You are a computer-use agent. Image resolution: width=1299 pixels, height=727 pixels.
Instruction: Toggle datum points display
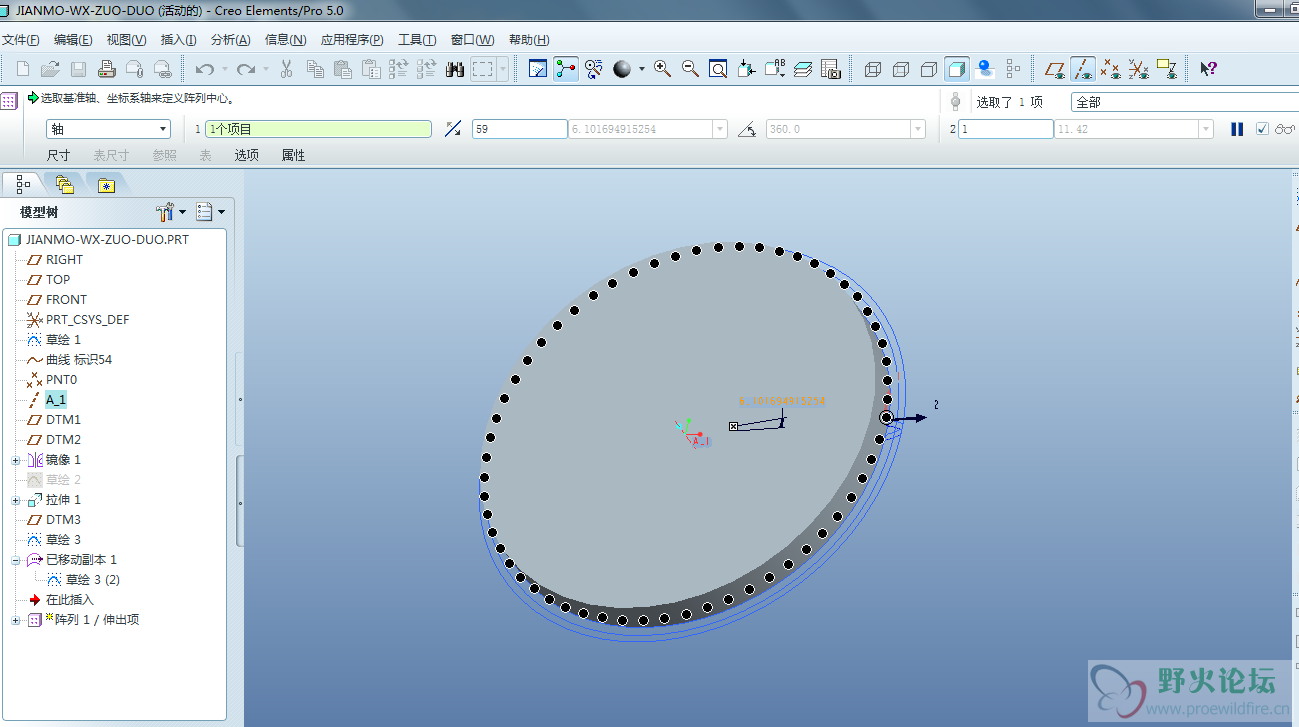coord(1110,69)
